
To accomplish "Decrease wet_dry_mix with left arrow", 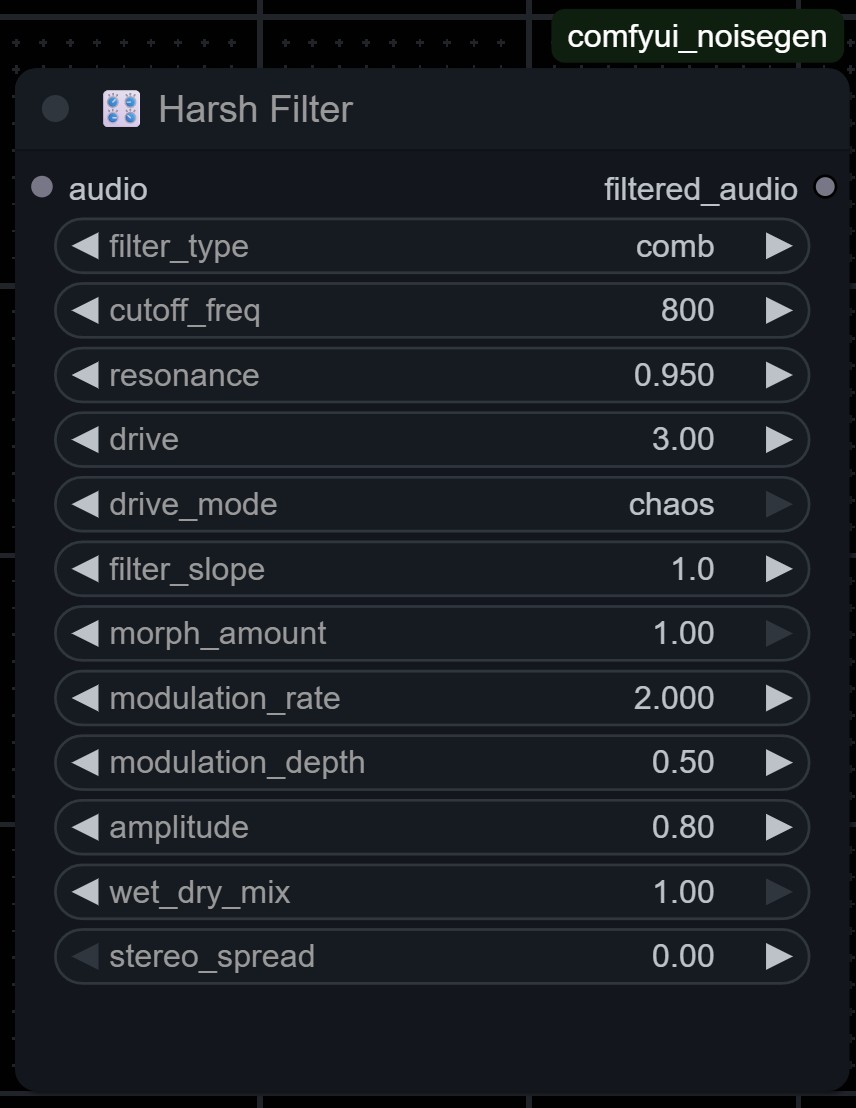I will pyautogui.click(x=86, y=892).
